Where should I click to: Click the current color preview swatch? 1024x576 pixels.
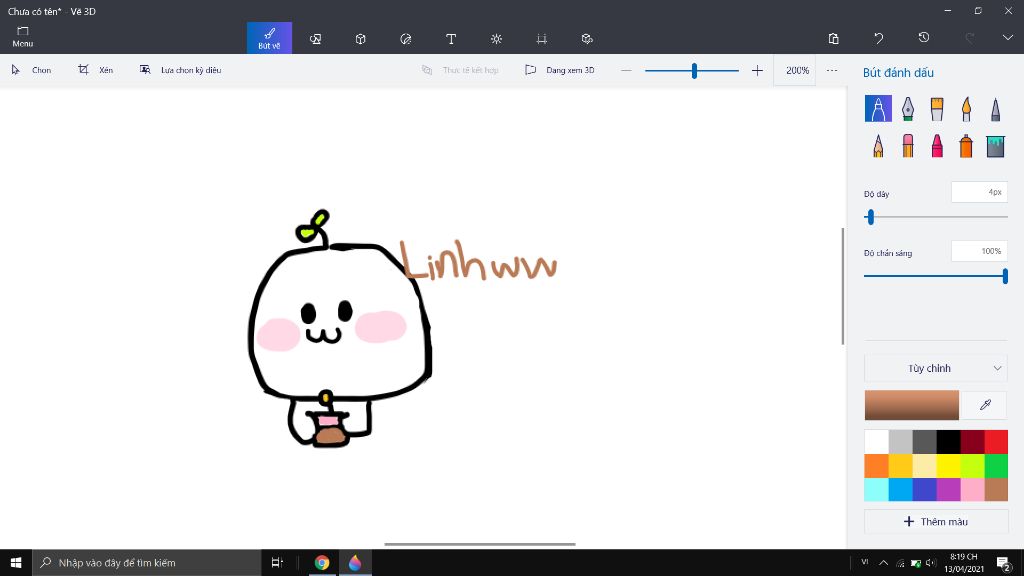click(912, 405)
